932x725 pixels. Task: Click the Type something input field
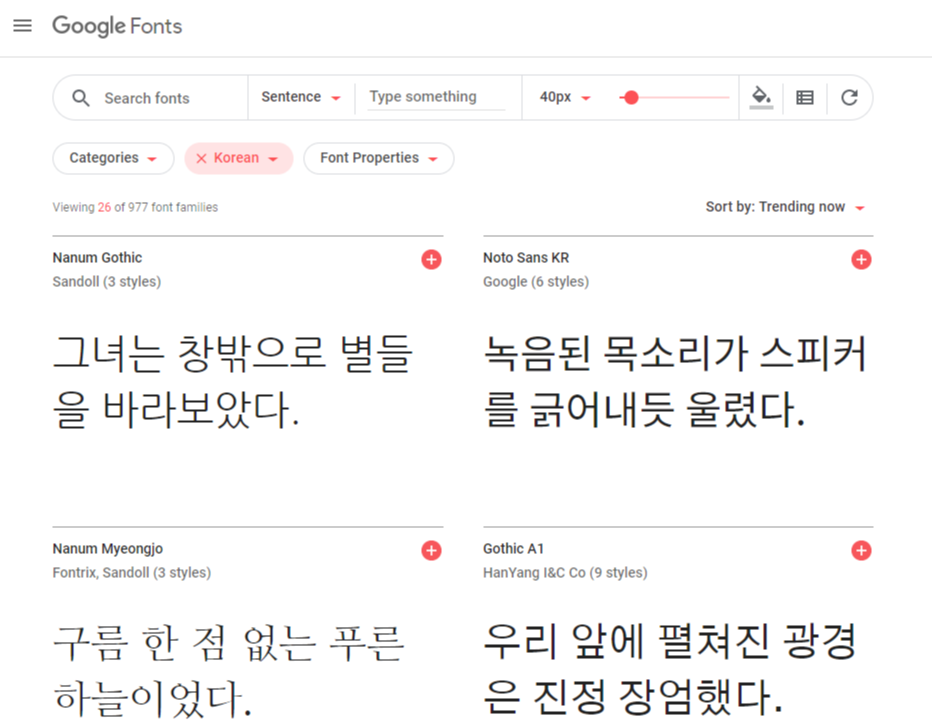point(436,97)
